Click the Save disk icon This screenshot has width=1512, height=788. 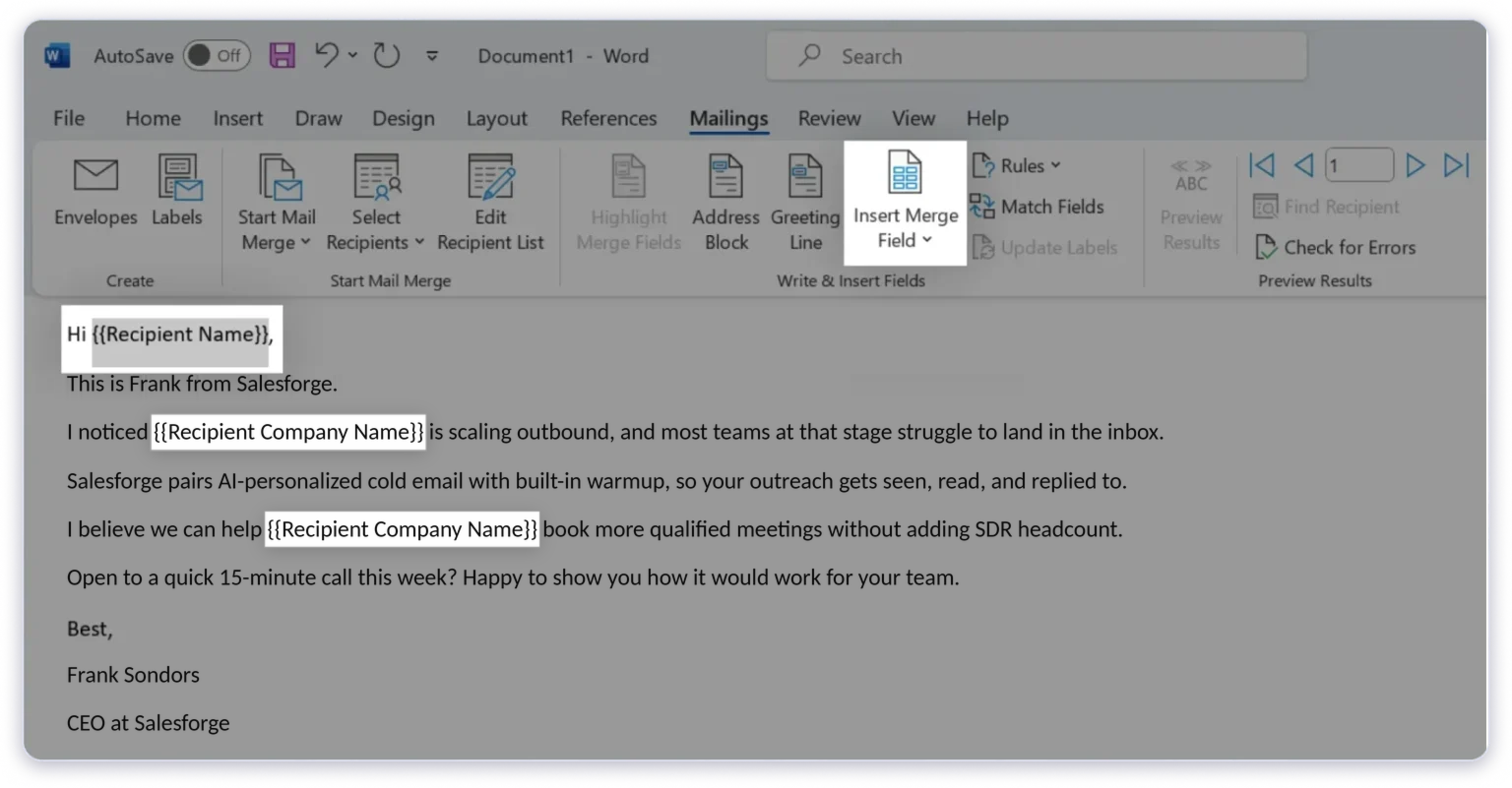point(283,56)
